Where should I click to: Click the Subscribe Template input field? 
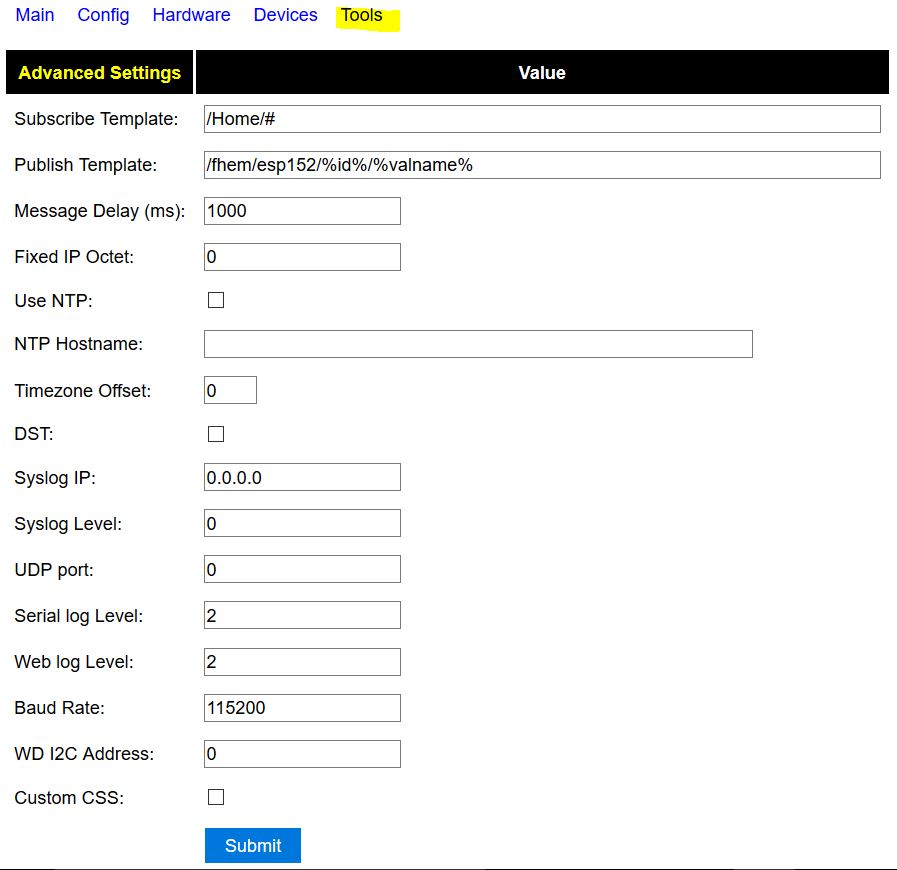click(541, 119)
